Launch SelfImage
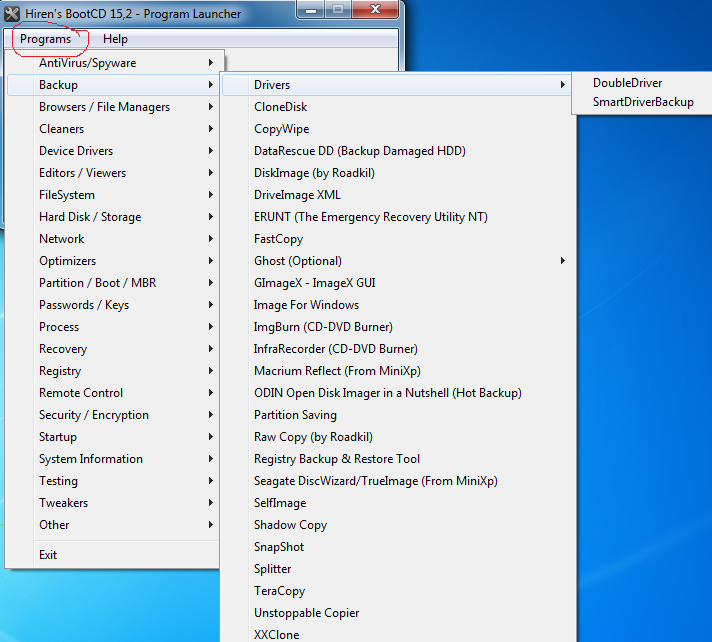This screenshot has height=642, width=712. (x=397, y=503)
